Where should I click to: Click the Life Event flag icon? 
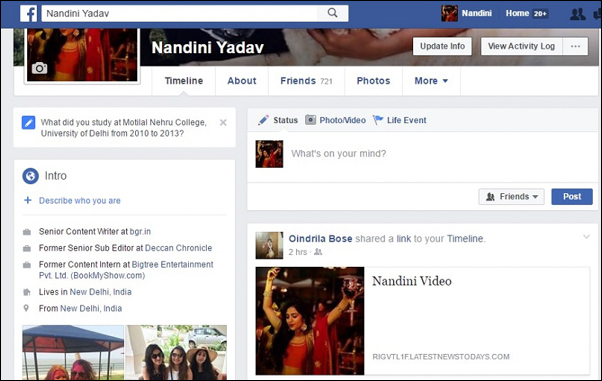point(378,120)
